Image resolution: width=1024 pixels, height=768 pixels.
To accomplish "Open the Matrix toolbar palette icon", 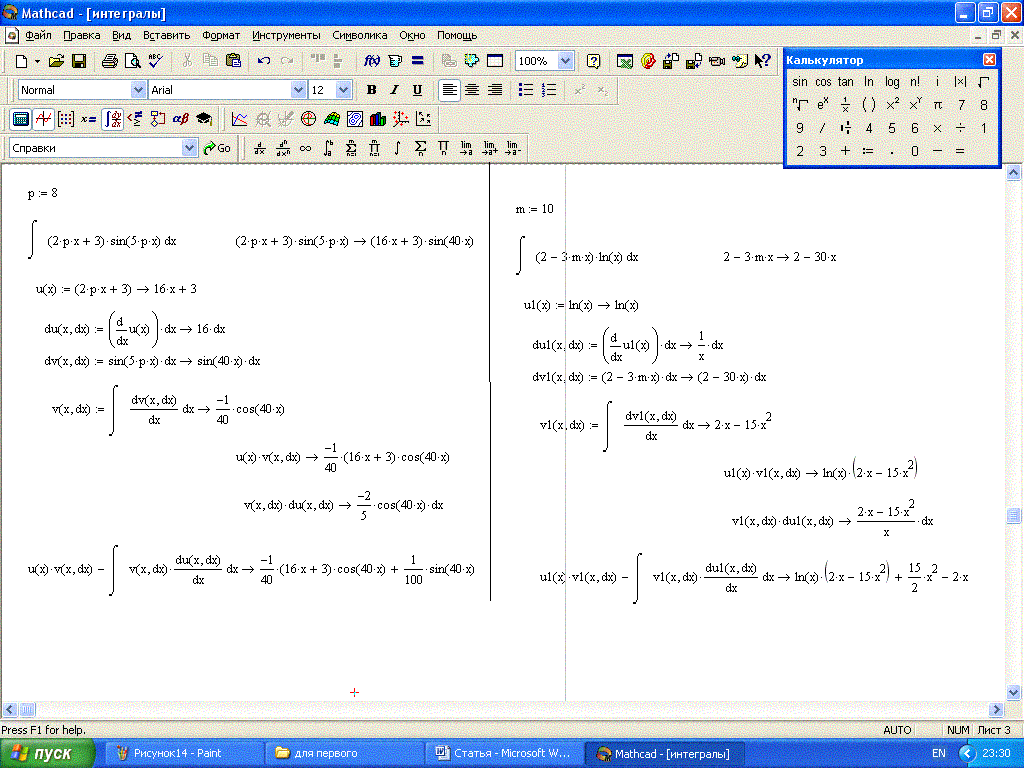I will pos(66,119).
